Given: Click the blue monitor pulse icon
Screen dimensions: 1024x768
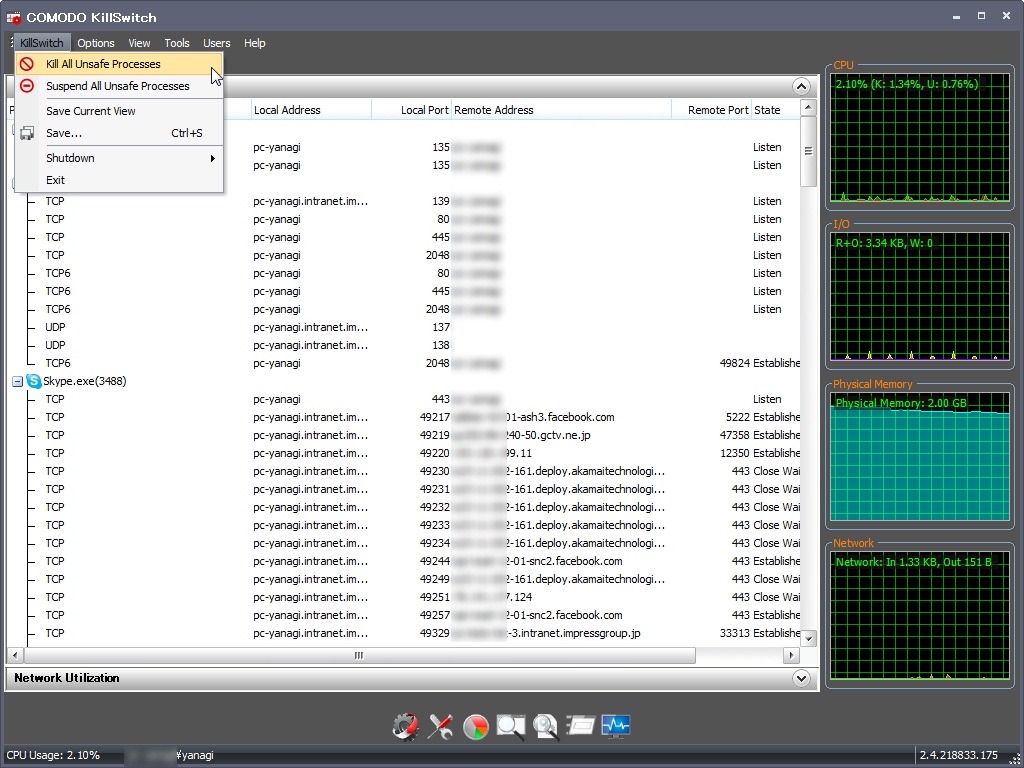Looking at the screenshot, I should (615, 726).
